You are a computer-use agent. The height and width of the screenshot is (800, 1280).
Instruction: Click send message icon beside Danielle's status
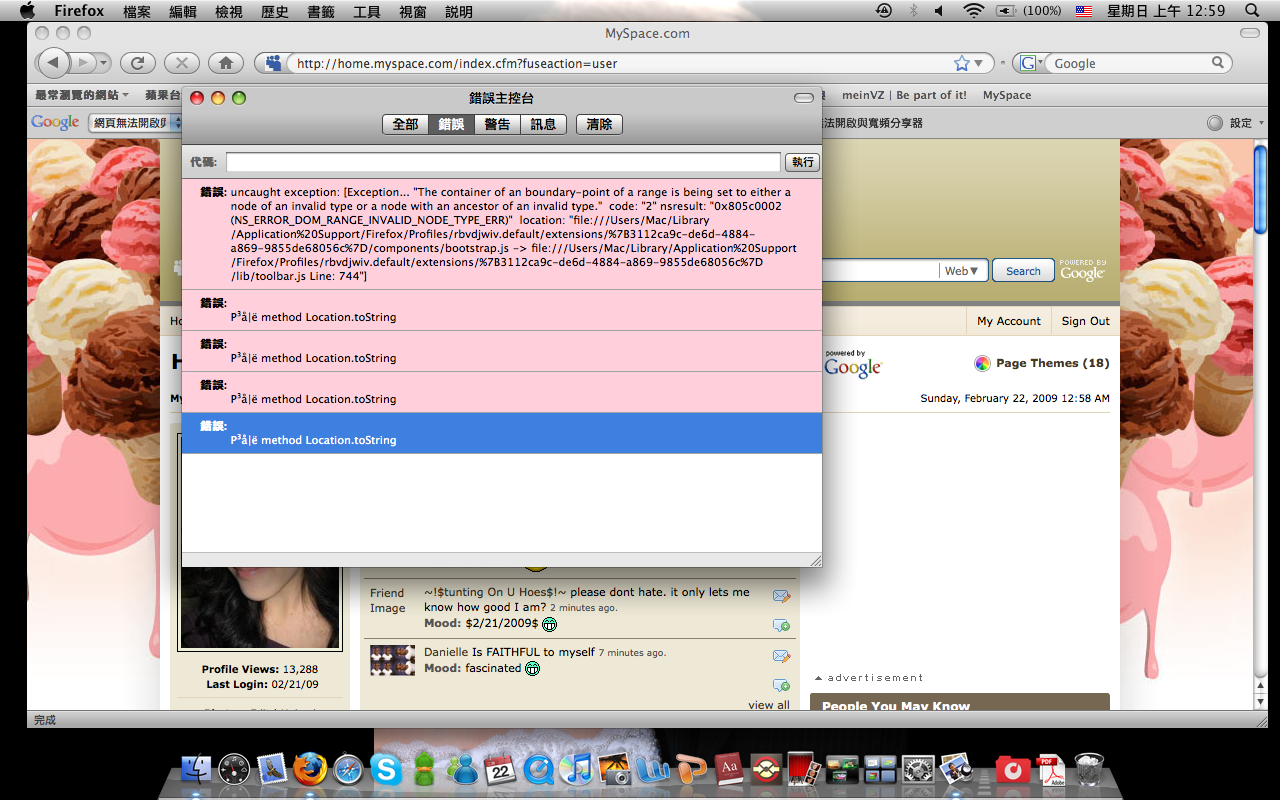[x=781, y=656]
